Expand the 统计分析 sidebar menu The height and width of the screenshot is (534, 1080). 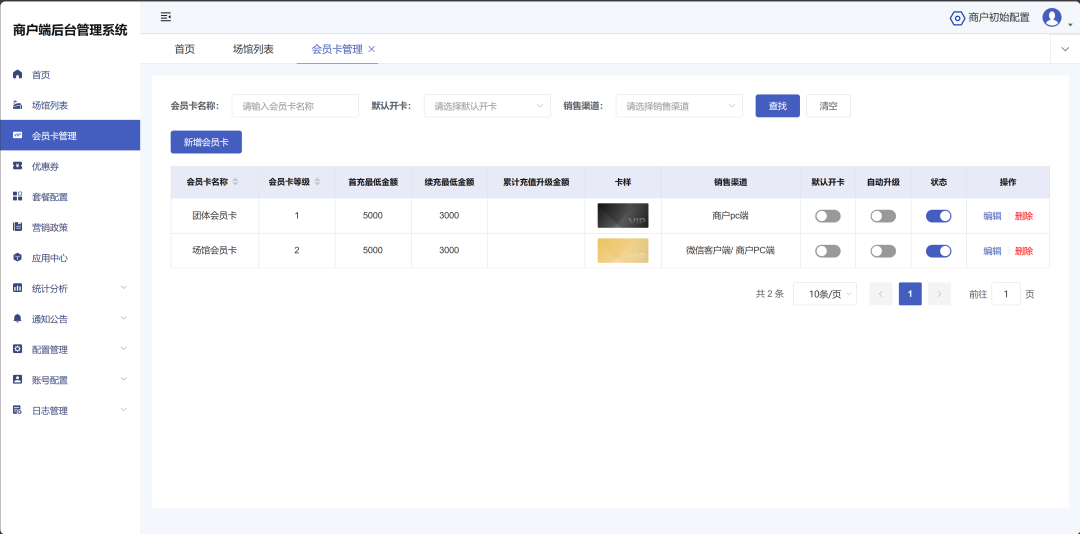pos(70,289)
